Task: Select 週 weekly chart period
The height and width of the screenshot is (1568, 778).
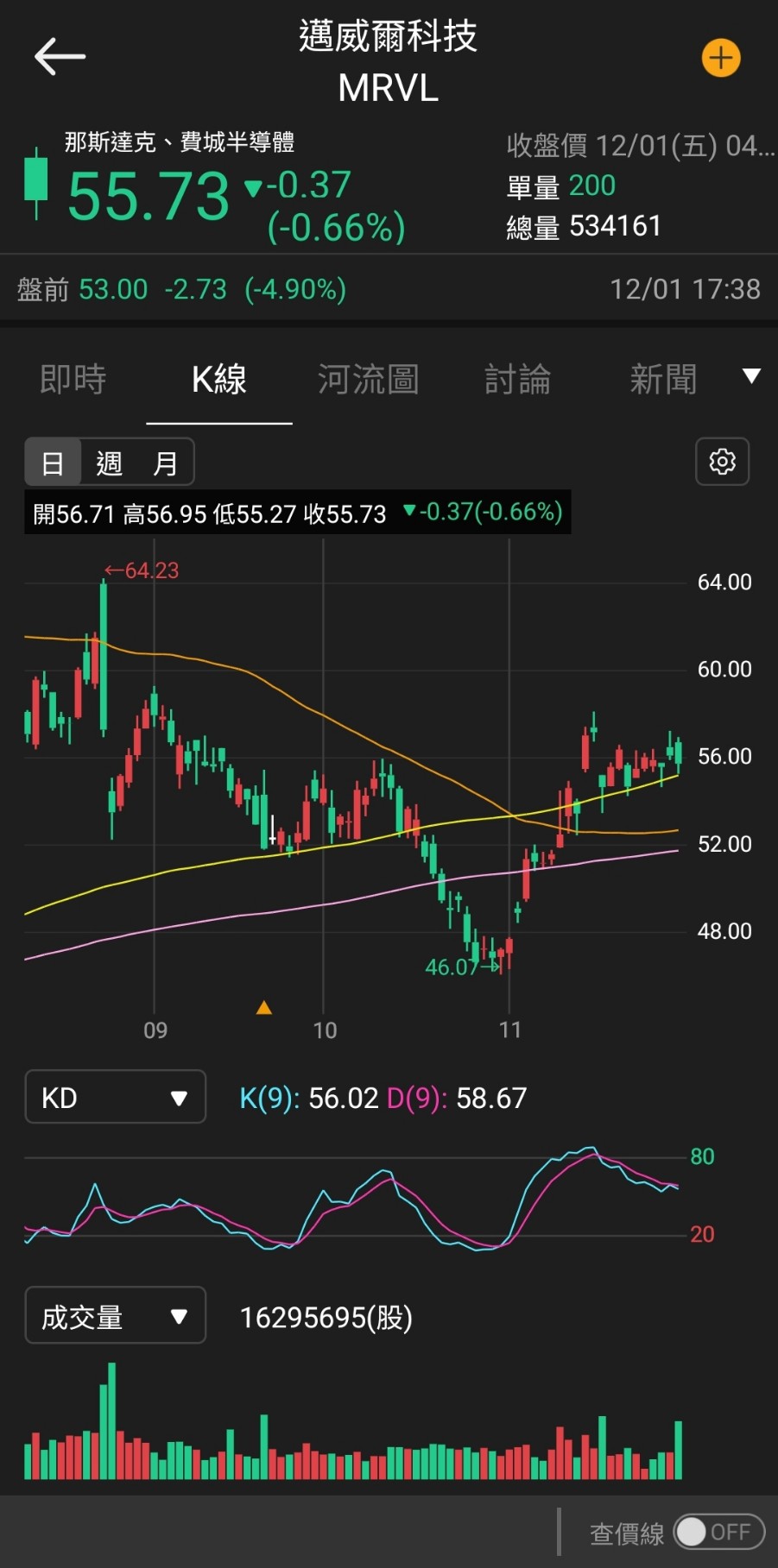Action: tap(109, 463)
